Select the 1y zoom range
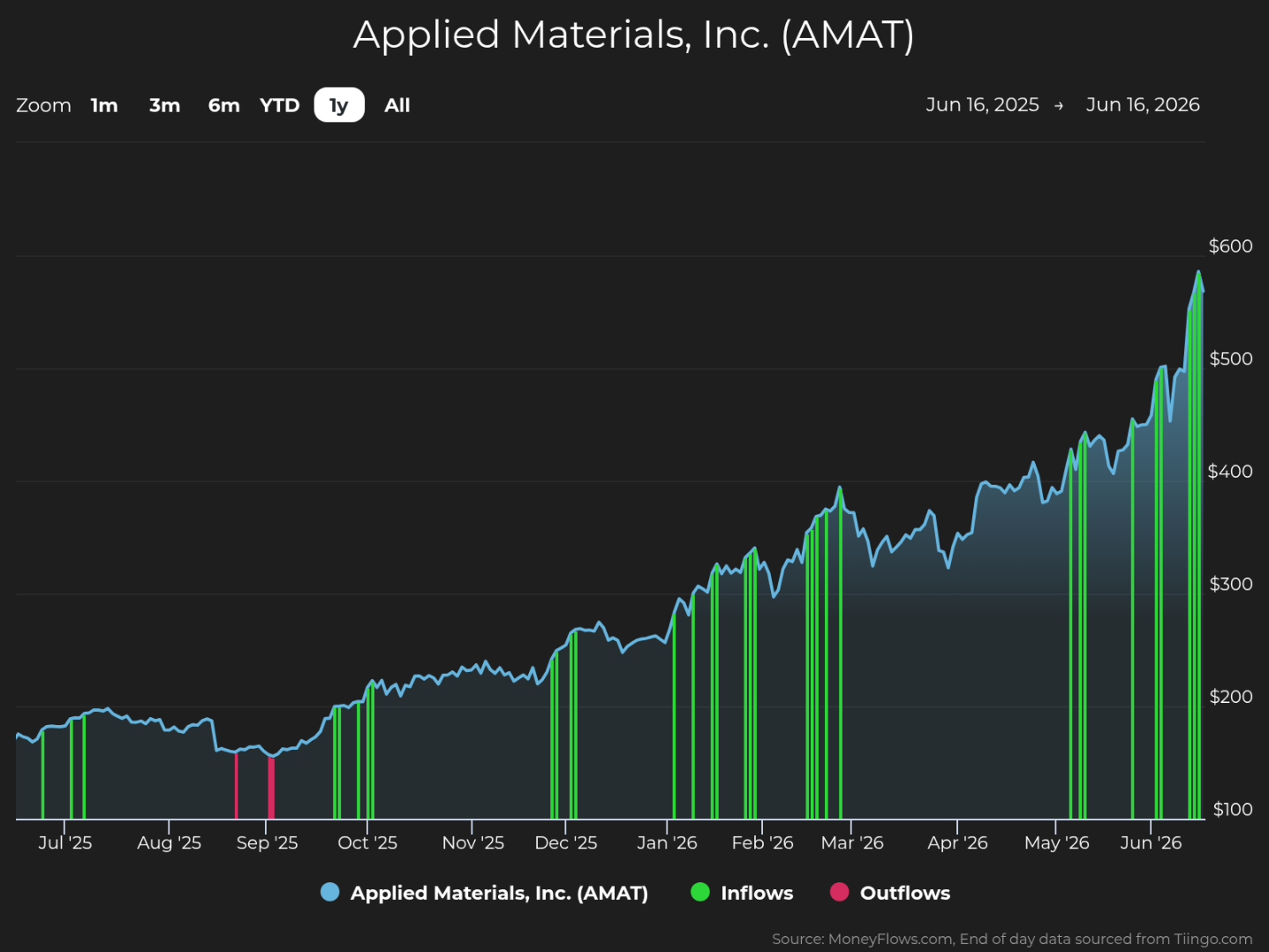The width and height of the screenshot is (1269, 952). [339, 105]
